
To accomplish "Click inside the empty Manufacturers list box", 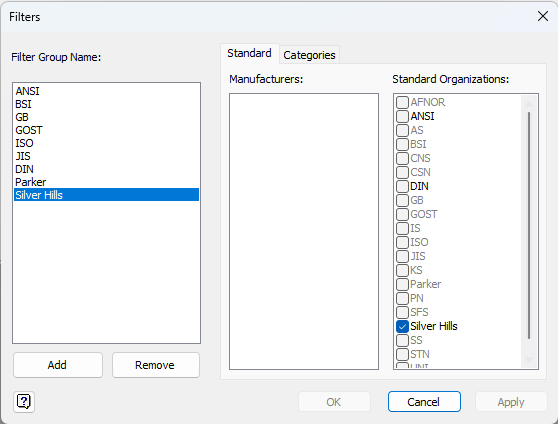I will point(304,231).
